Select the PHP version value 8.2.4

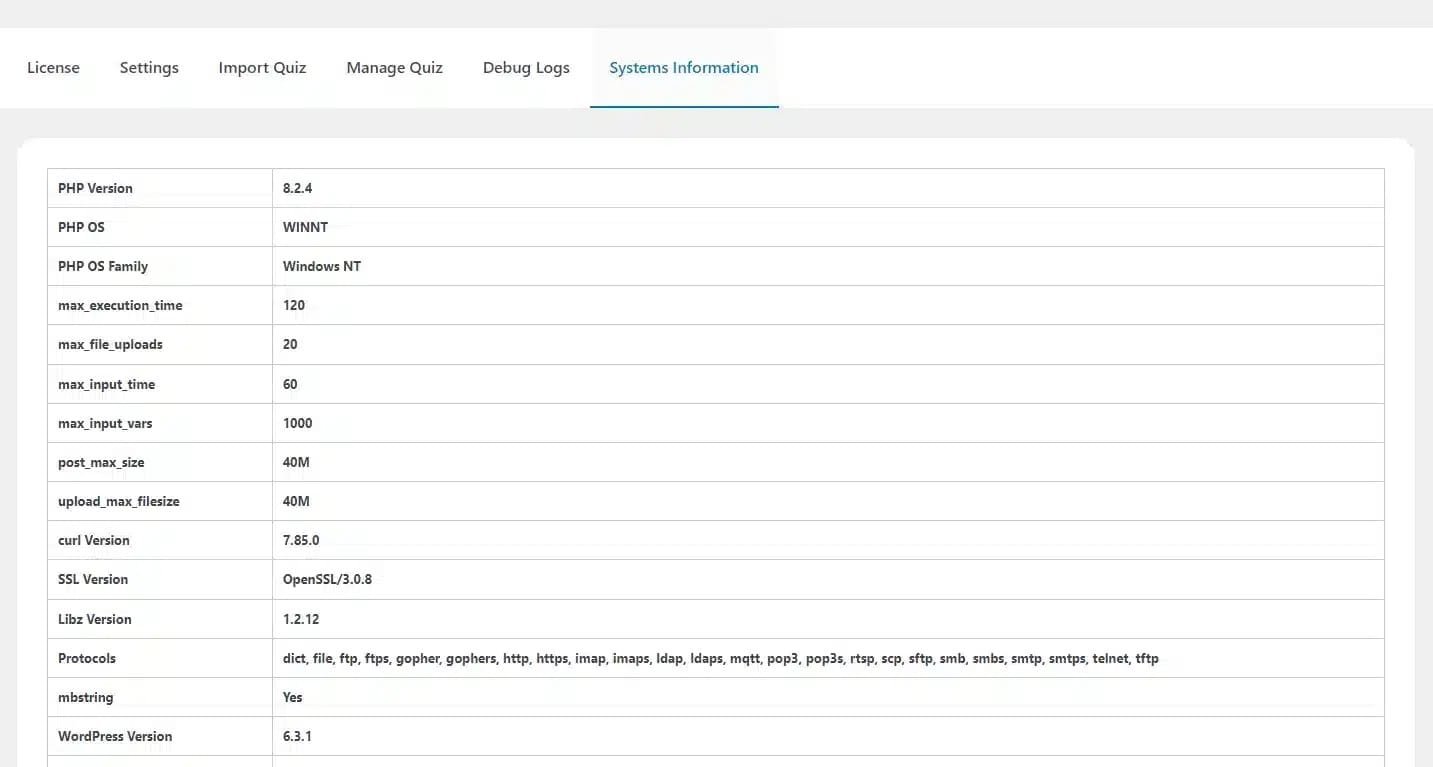(x=298, y=188)
